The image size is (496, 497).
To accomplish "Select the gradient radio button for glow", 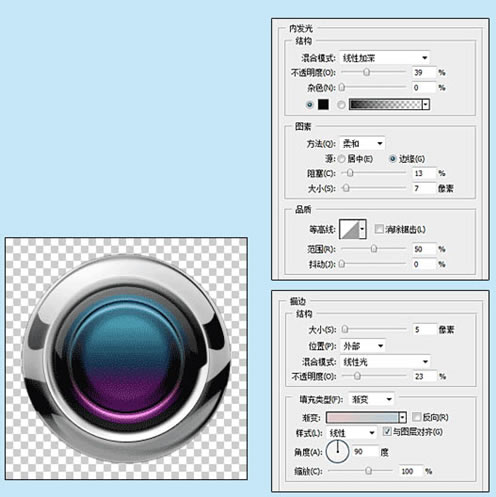I will point(341,105).
